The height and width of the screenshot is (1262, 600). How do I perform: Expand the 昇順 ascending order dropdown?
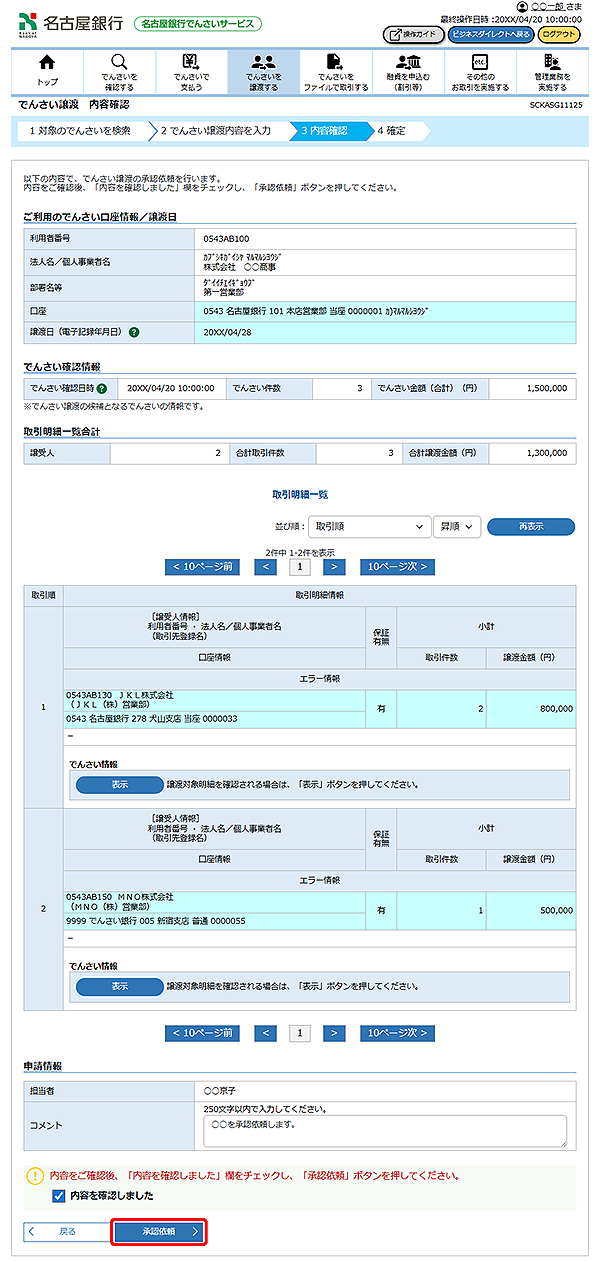457,526
